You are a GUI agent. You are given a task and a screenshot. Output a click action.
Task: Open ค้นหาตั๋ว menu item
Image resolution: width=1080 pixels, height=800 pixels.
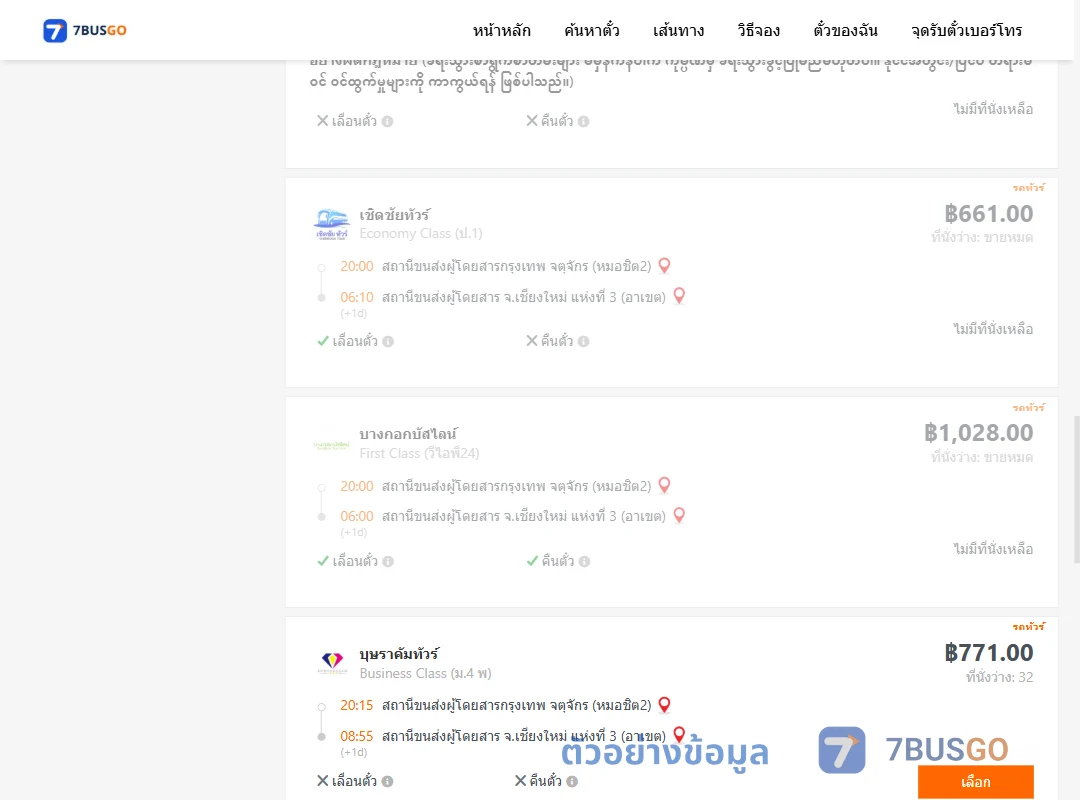(x=592, y=30)
